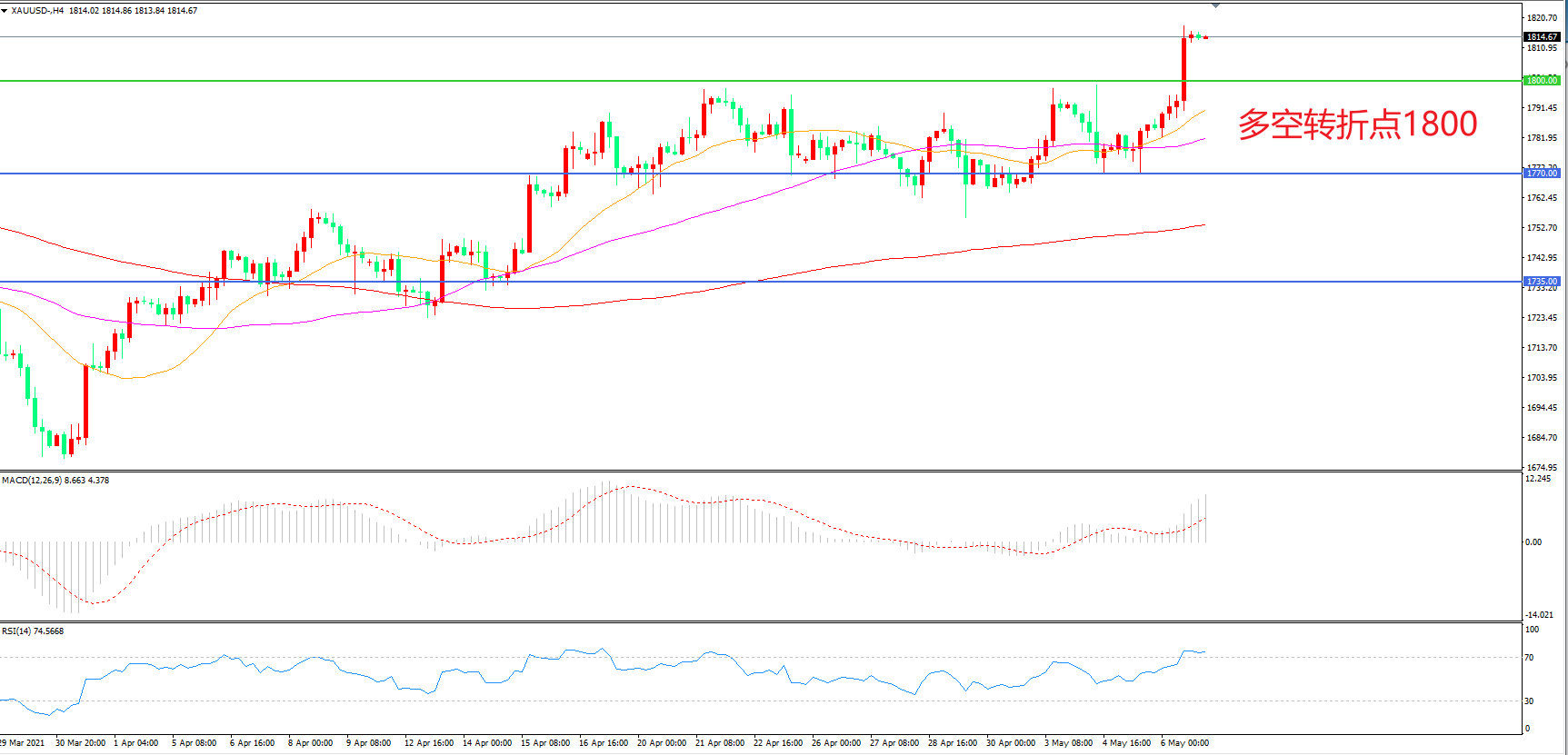This screenshot has width=1568, height=755.
Task: Click the 6 May 00:00 time label
Action: pyautogui.click(x=1184, y=743)
